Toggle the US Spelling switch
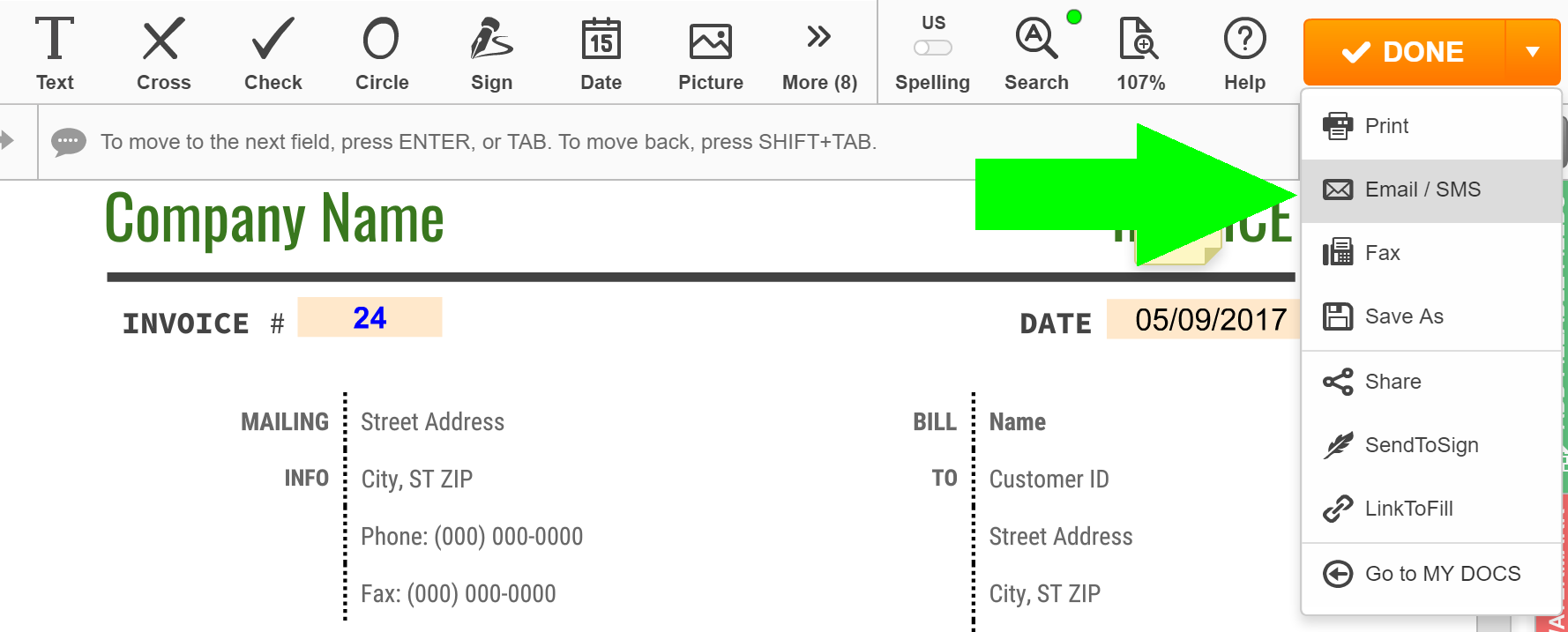This screenshot has width=1568, height=632. 933,48
